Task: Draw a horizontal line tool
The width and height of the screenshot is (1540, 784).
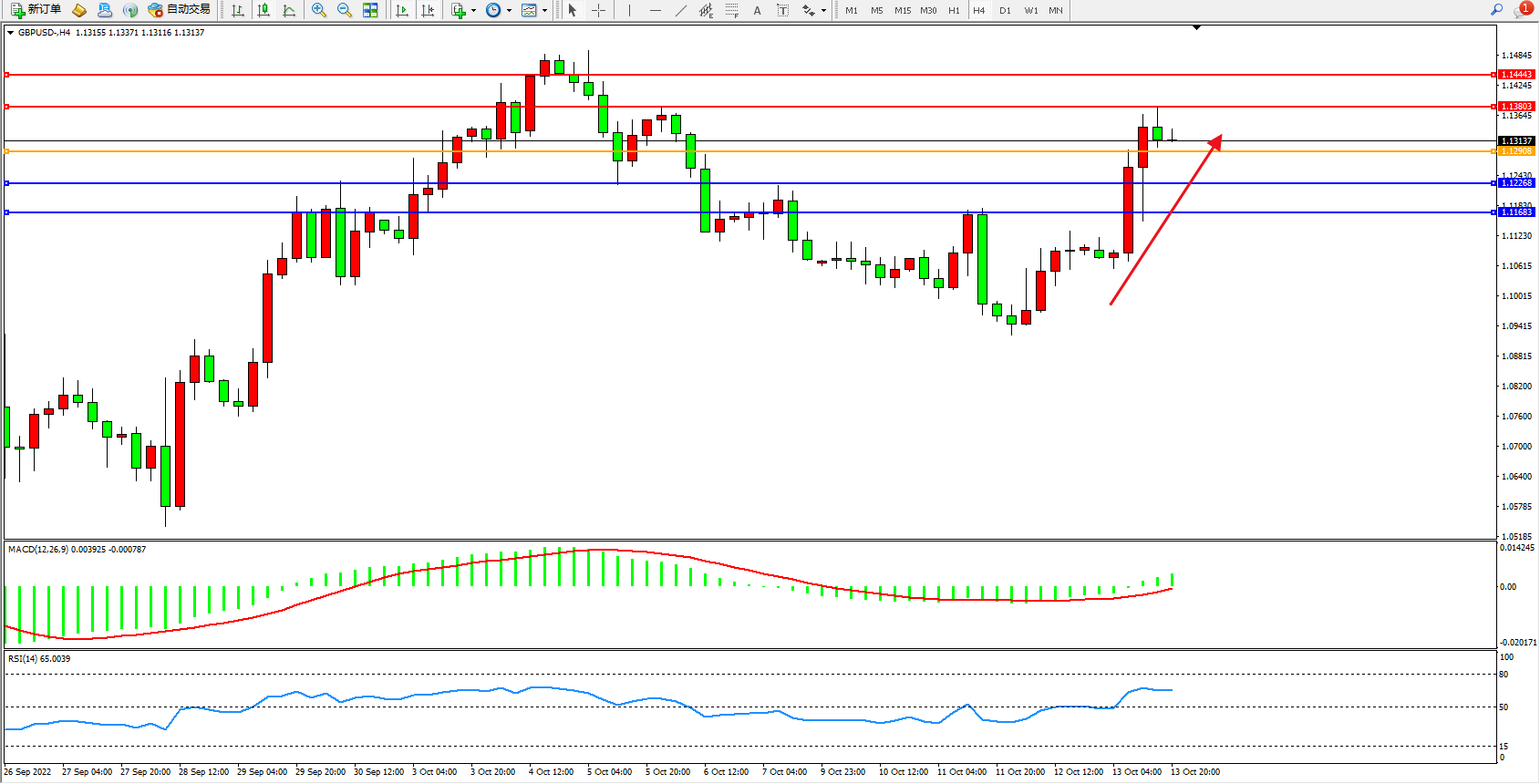Action: point(656,10)
